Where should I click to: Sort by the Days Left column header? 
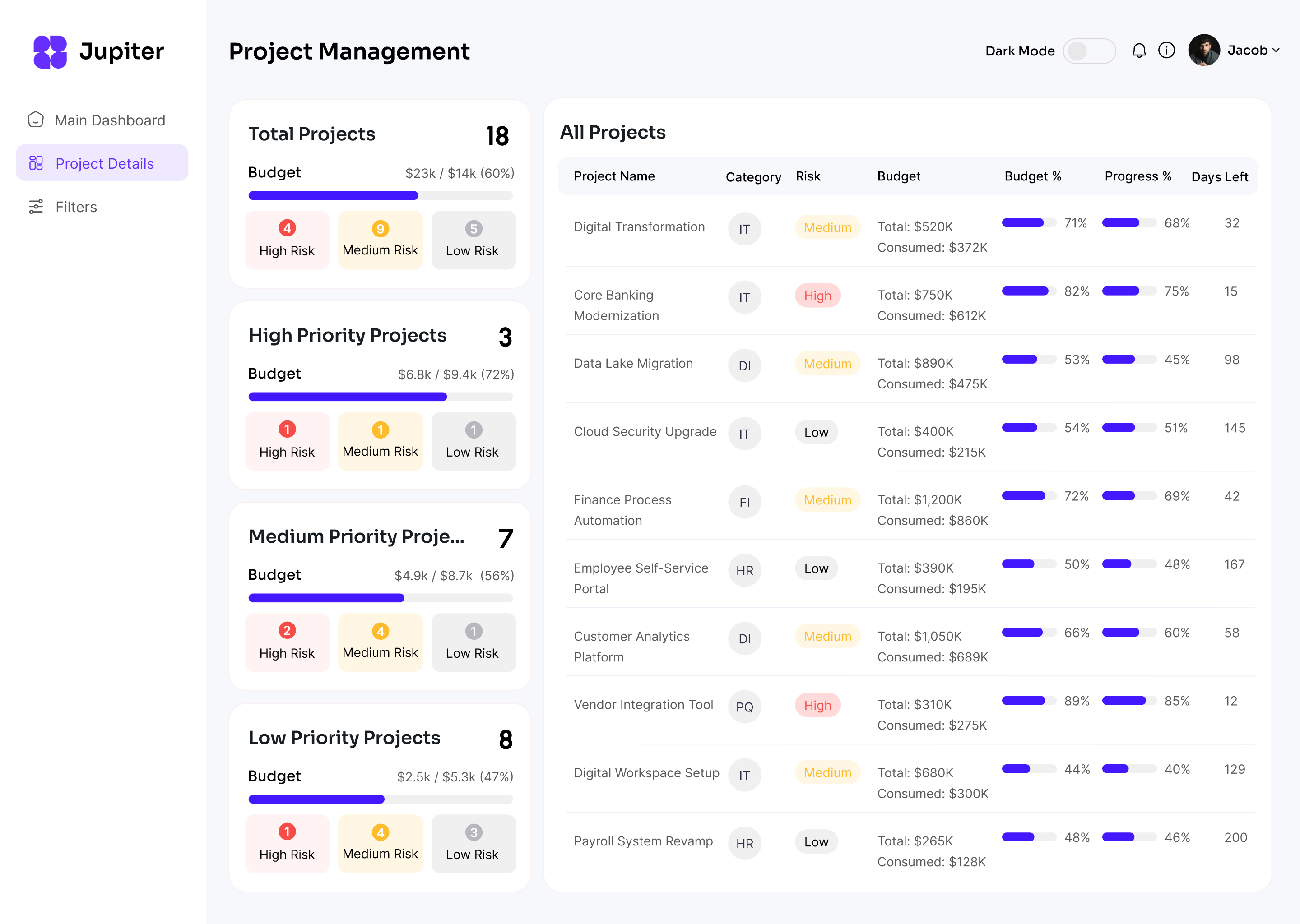tap(1219, 177)
